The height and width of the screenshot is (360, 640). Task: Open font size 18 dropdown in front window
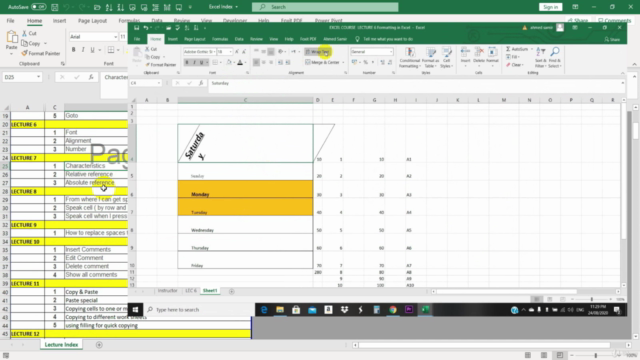[230, 52]
